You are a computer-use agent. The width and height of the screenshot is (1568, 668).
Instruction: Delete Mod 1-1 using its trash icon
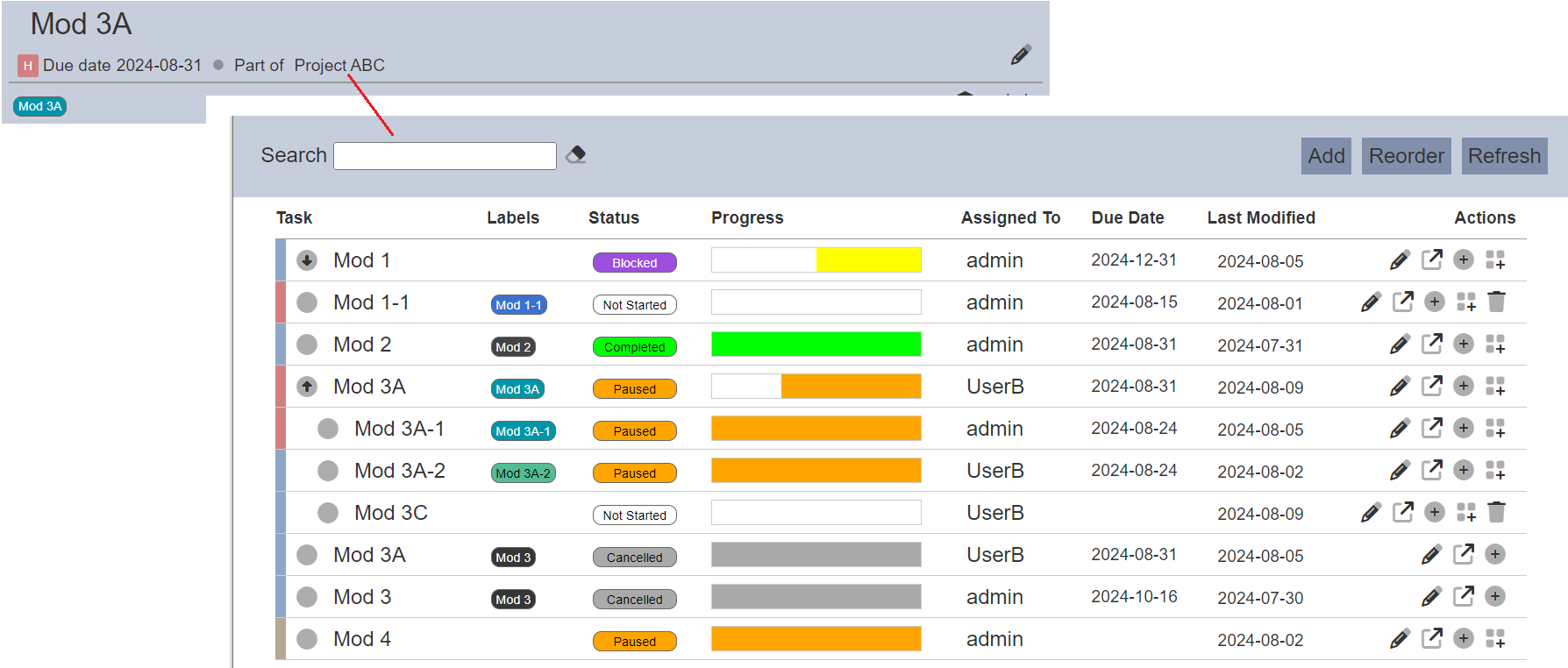(1497, 302)
